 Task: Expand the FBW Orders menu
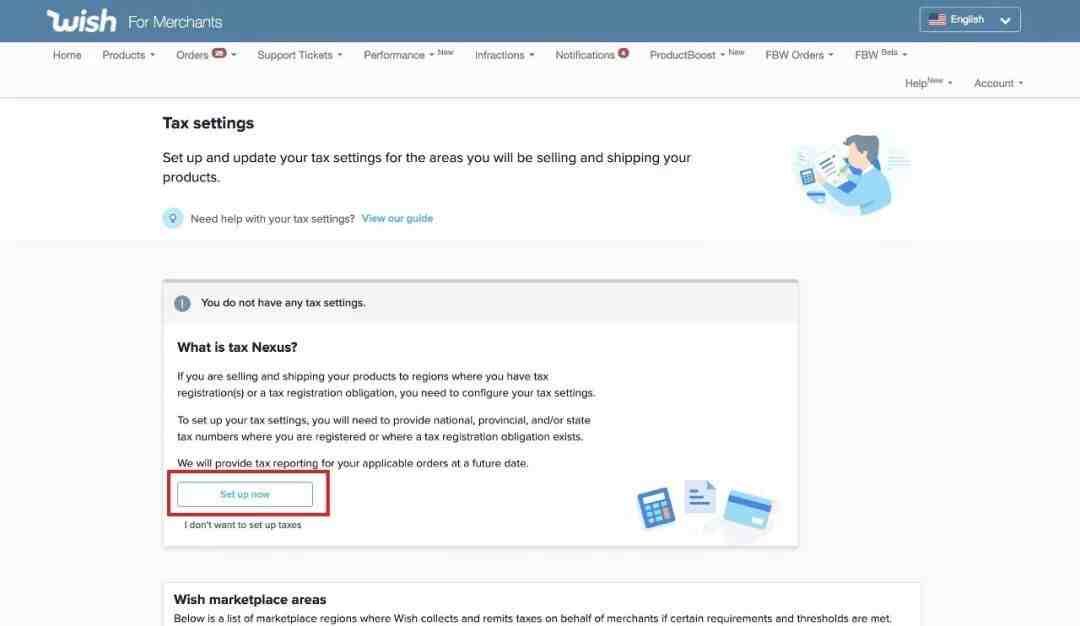pyautogui.click(x=799, y=55)
